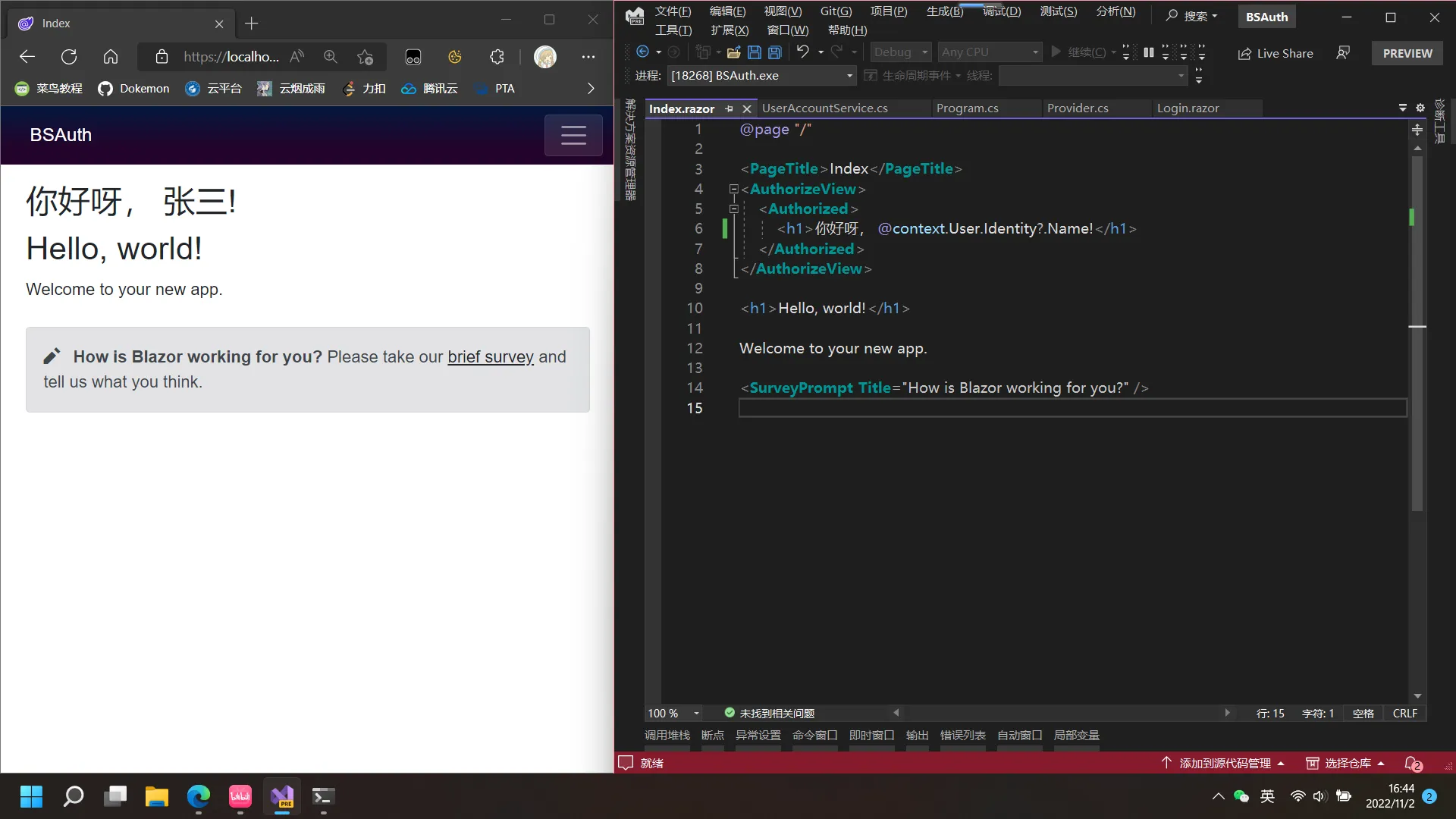
Task: Open Windows Start menu
Action: coord(31,796)
